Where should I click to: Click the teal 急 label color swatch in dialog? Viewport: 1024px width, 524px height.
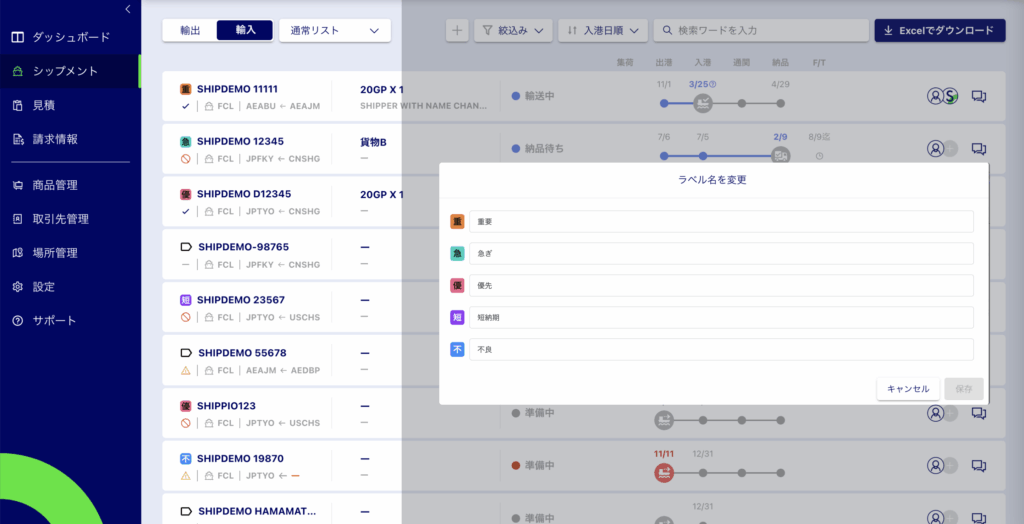(x=457, y=254)
